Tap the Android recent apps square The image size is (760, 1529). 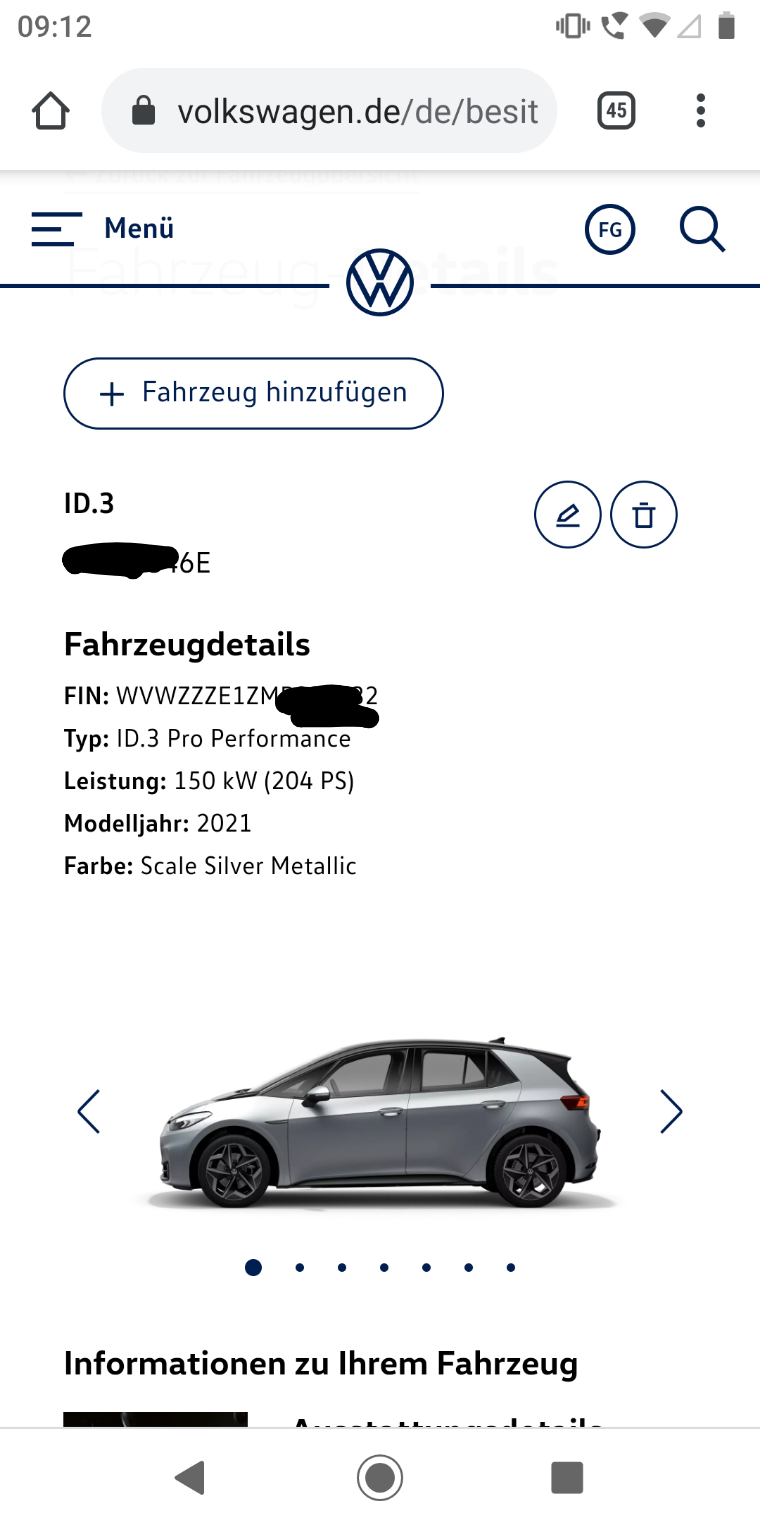coord(568,1477)
